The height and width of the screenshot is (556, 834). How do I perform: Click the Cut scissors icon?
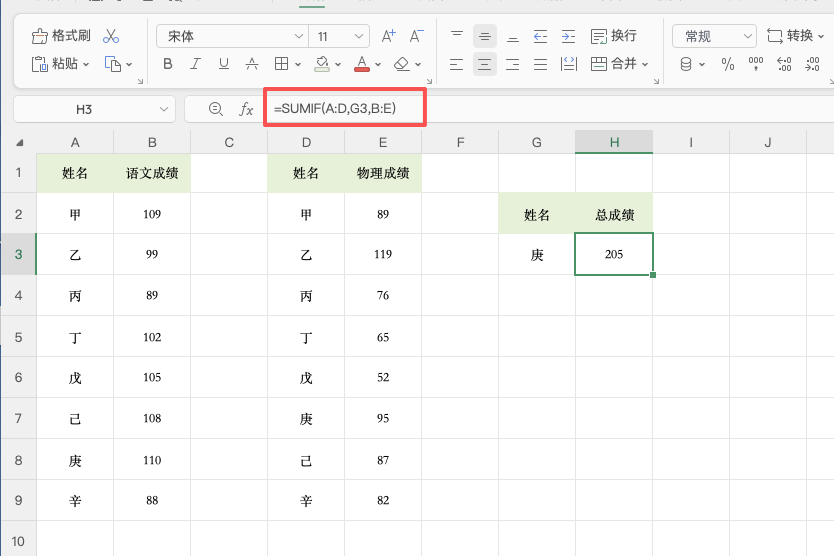click(111, 36)
